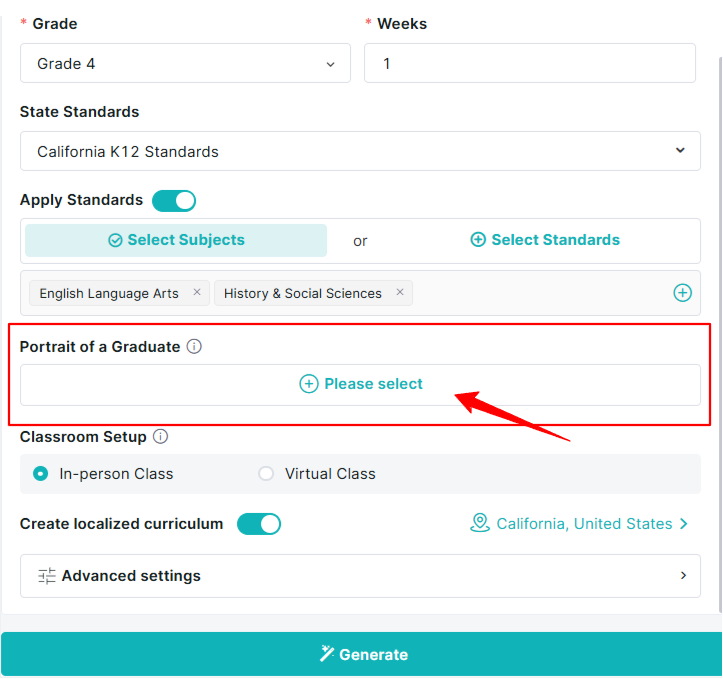This screenshot has width=723, height=679.
Task: Expand the Advanced settings section
Action: click(x=361, y=576)
